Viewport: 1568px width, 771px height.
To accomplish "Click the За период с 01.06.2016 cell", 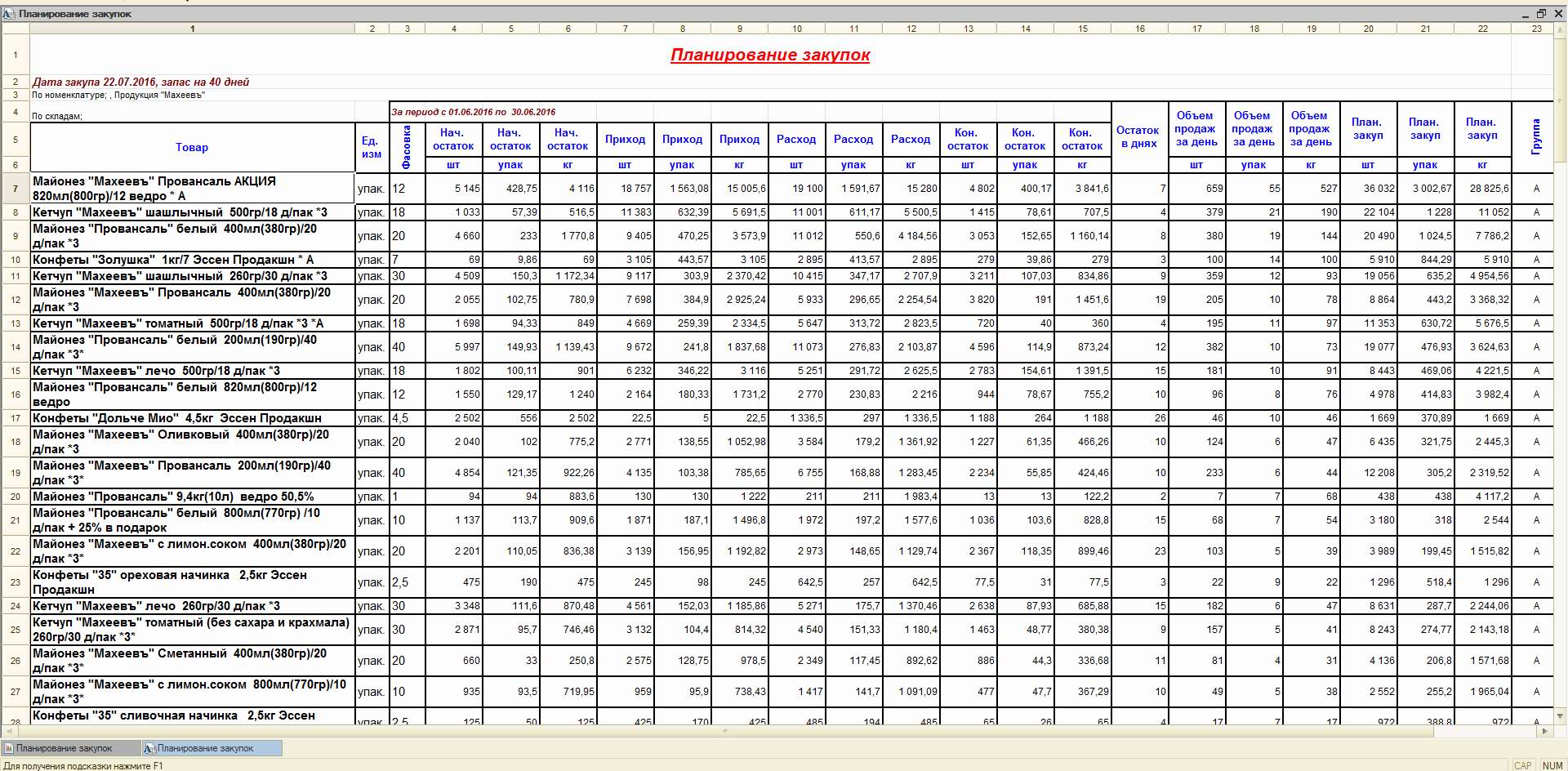I will tap(474, 112).
